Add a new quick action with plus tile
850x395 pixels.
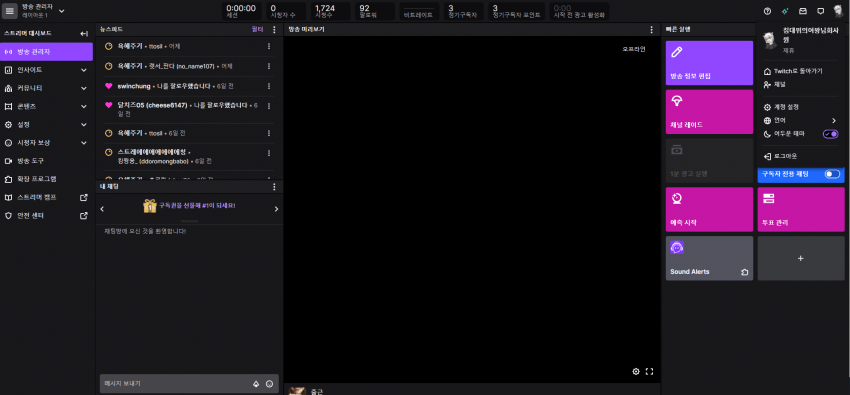pos(801,258)
